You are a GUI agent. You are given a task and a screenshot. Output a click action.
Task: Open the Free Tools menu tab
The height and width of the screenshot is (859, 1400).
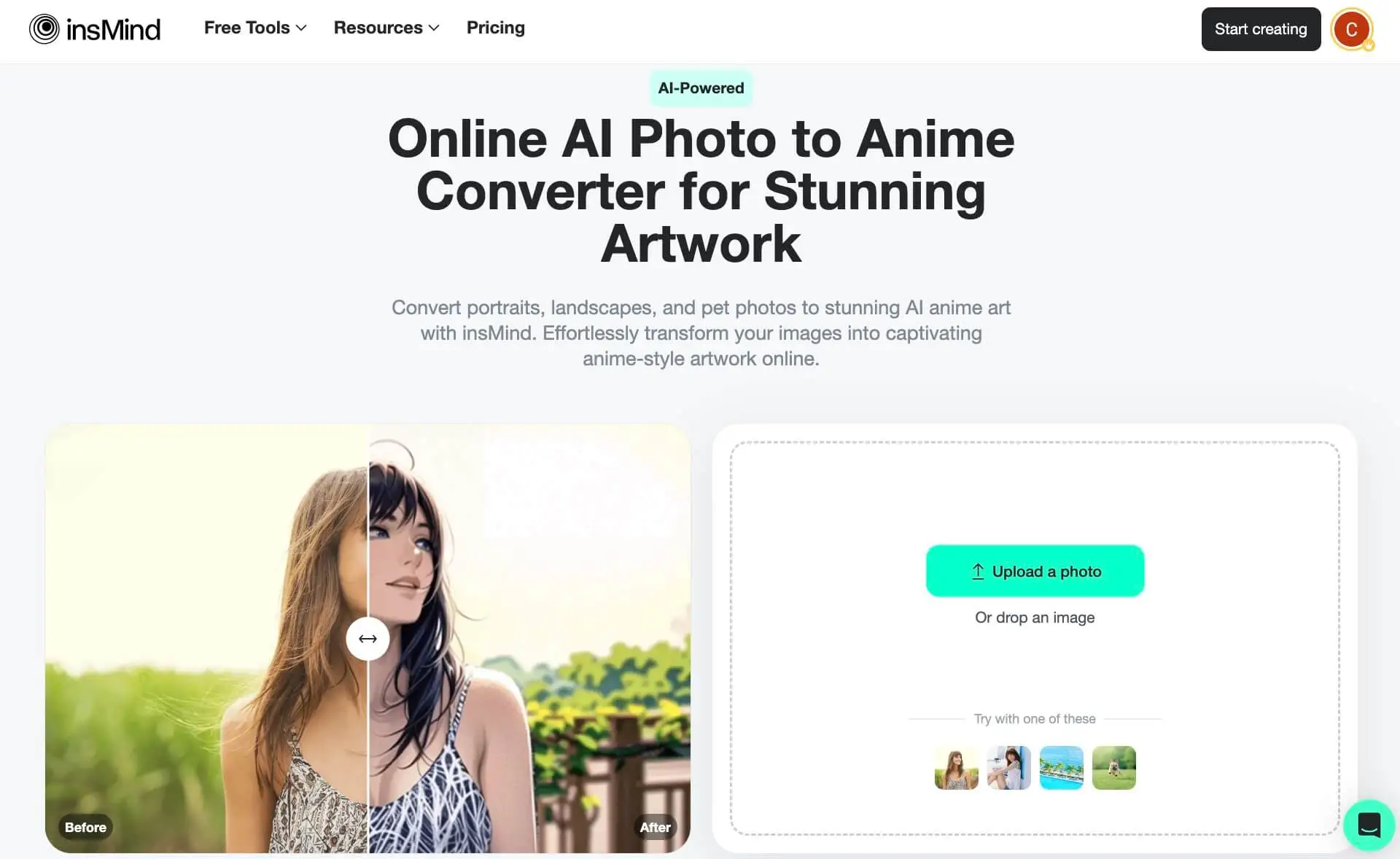tap(254, 27)
